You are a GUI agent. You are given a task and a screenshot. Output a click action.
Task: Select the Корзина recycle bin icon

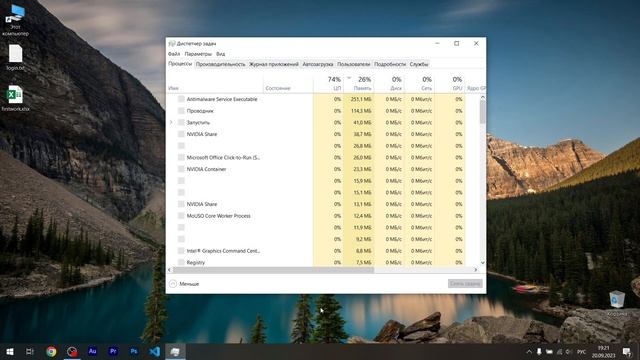tap(617, 303)
